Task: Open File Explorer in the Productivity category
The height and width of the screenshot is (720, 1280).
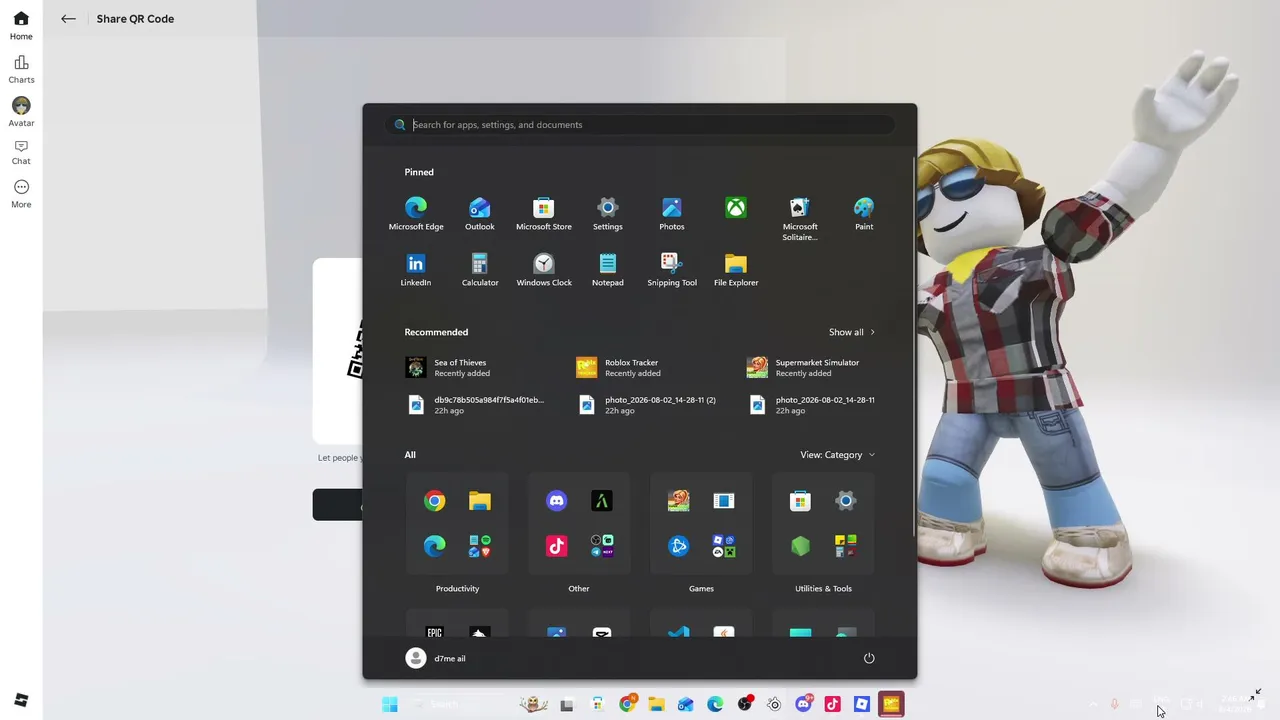Action: 480,501
